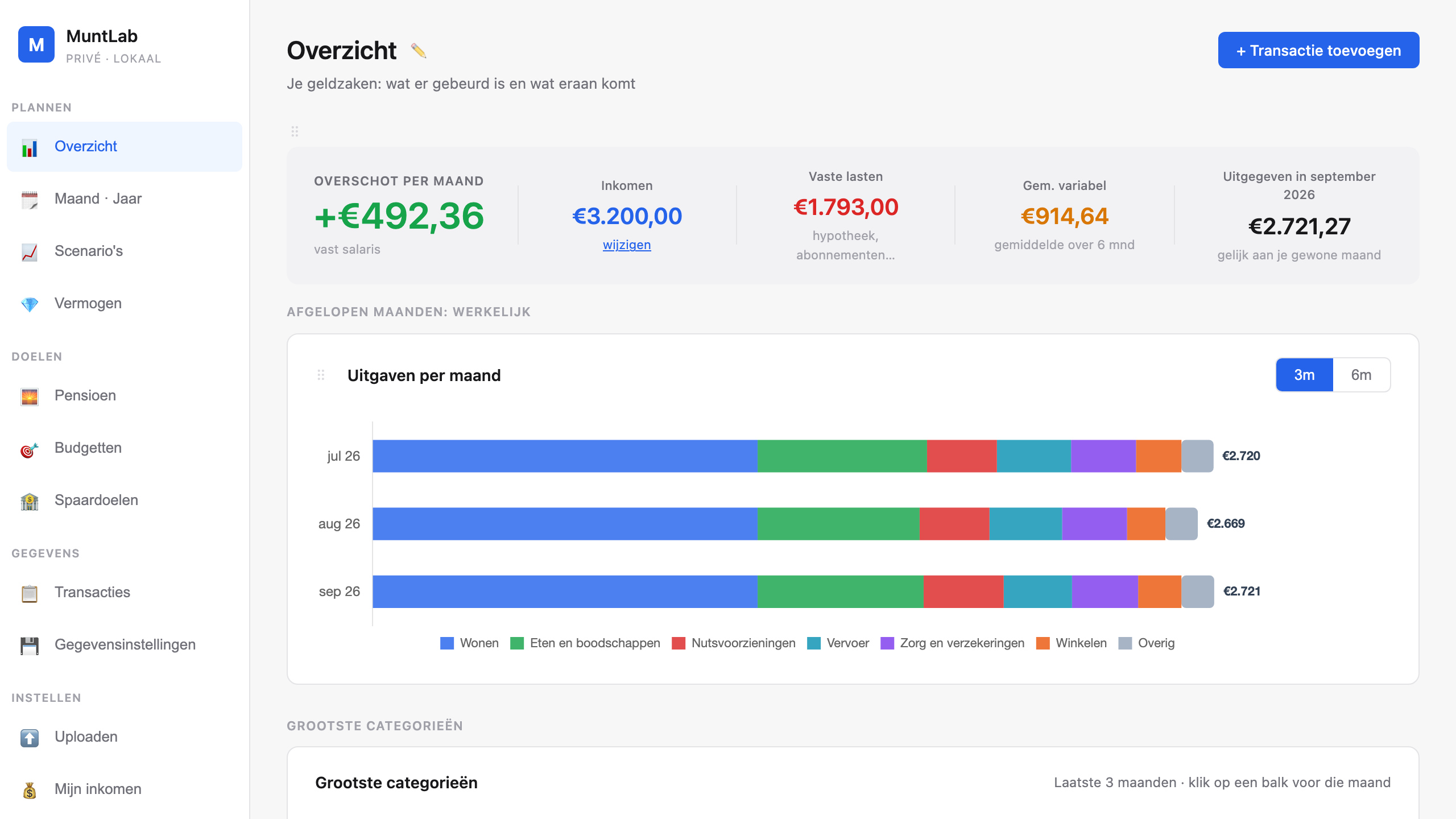Open Overzicht via its bar chart icon
Viewport: 1456px width, 819px height.
pos(30,147)
